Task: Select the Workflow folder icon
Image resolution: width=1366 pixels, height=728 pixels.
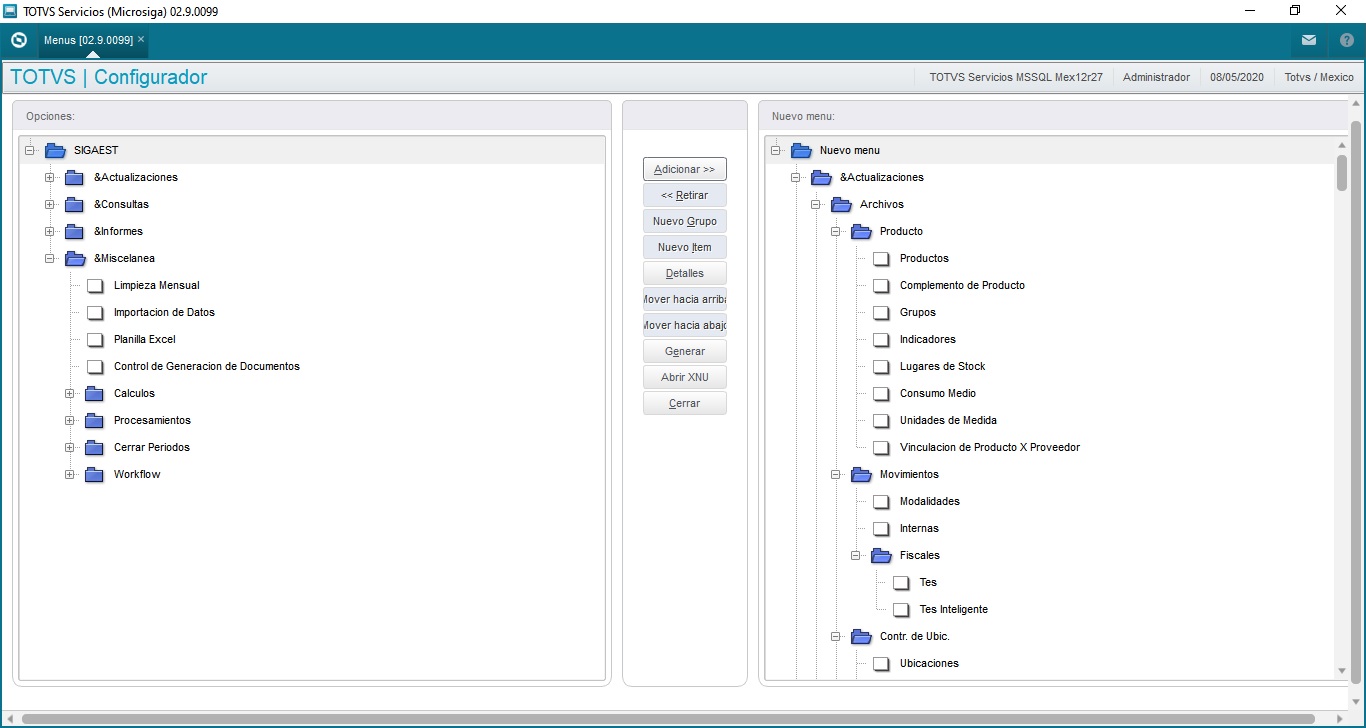Action: (95, 474)
